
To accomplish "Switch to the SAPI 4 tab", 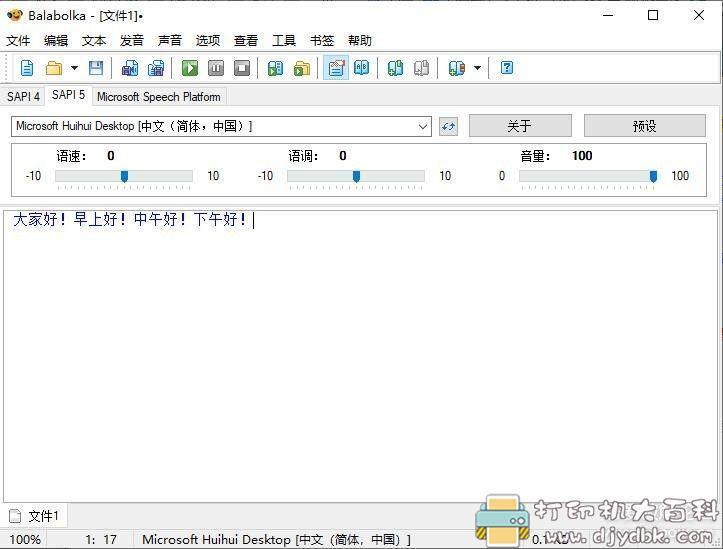I will pyautogui.click(x=23, y=96).
